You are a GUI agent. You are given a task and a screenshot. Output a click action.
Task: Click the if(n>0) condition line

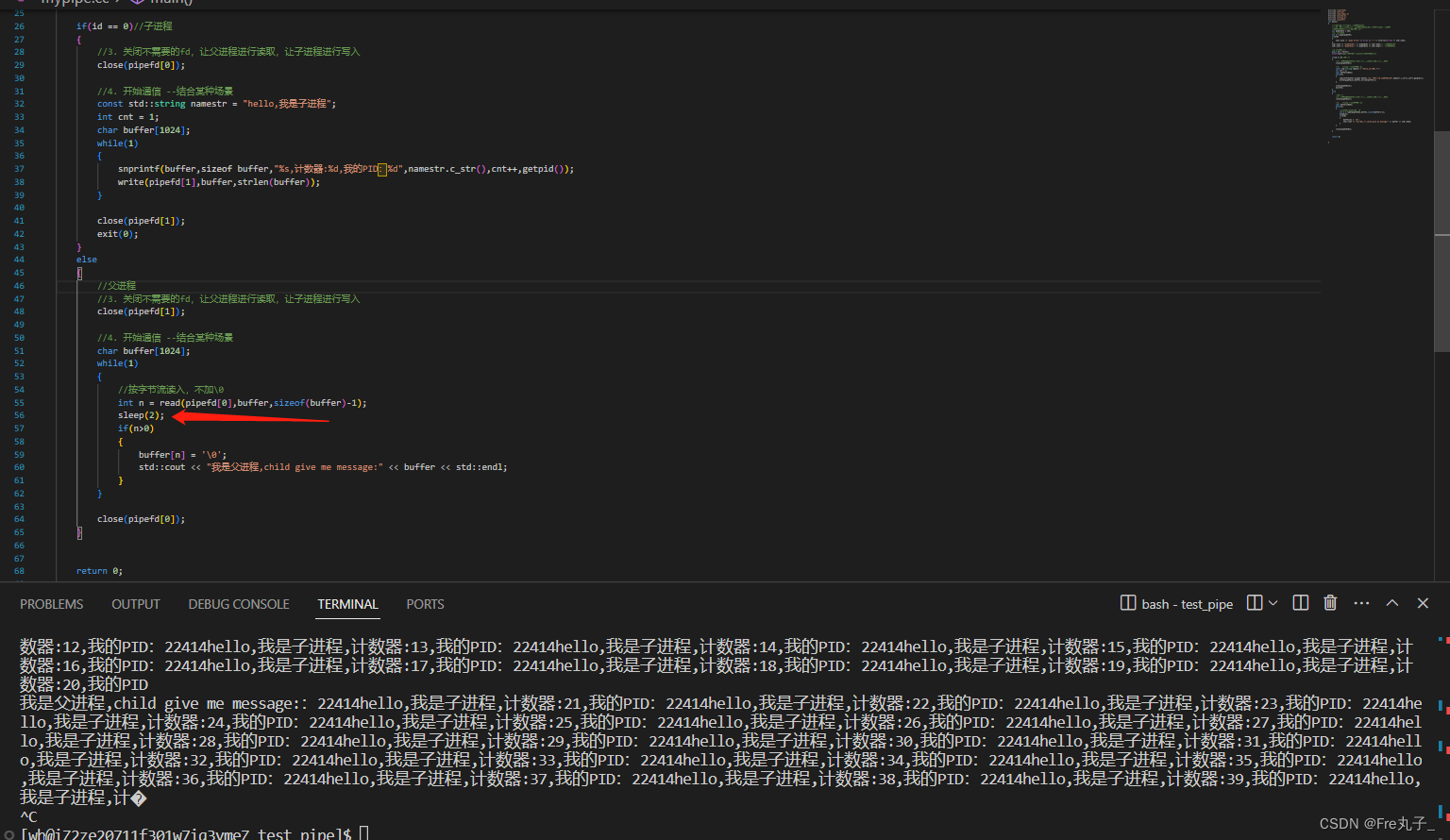pos(136,428)
